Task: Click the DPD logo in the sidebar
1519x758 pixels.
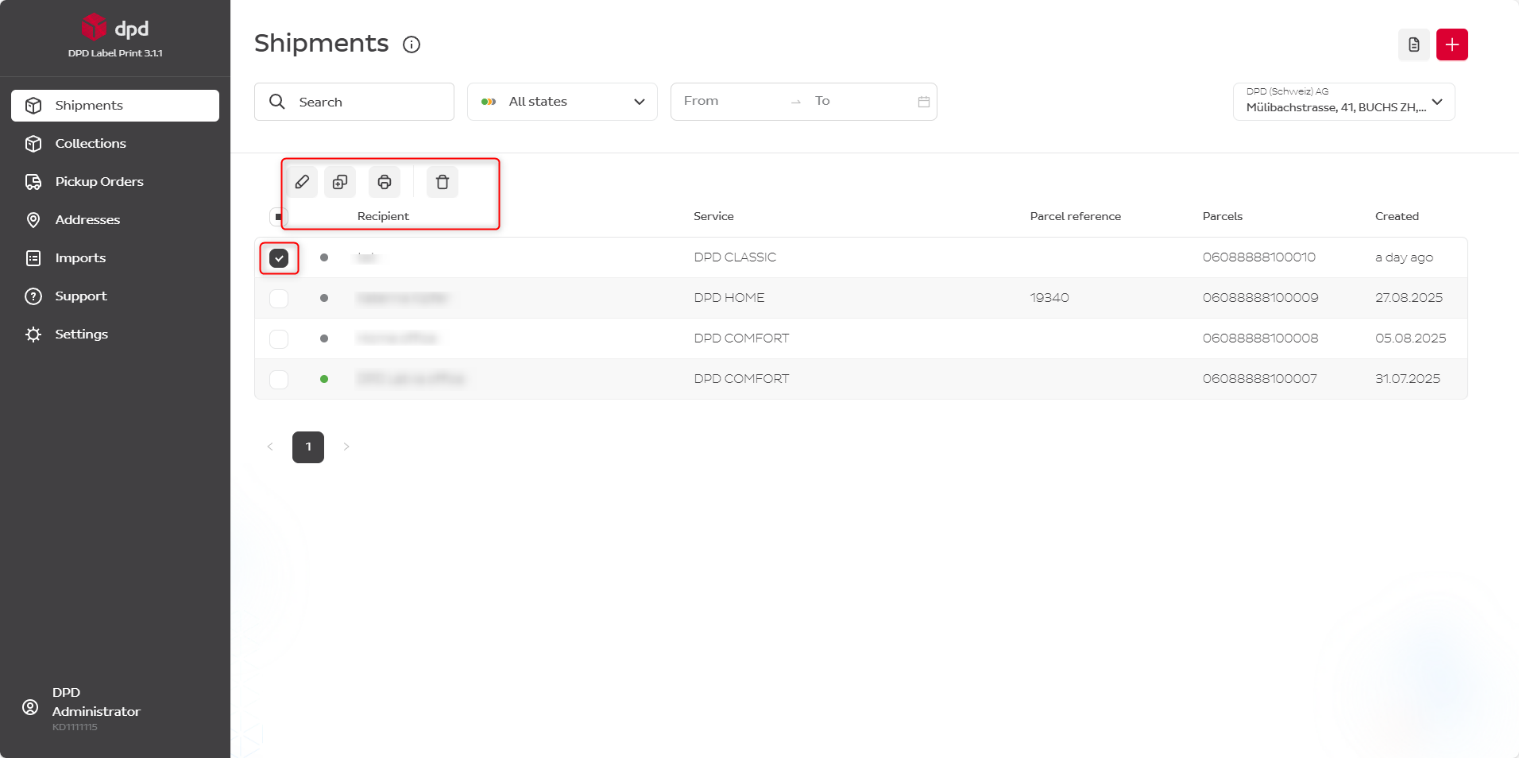Action: (115, 27)
